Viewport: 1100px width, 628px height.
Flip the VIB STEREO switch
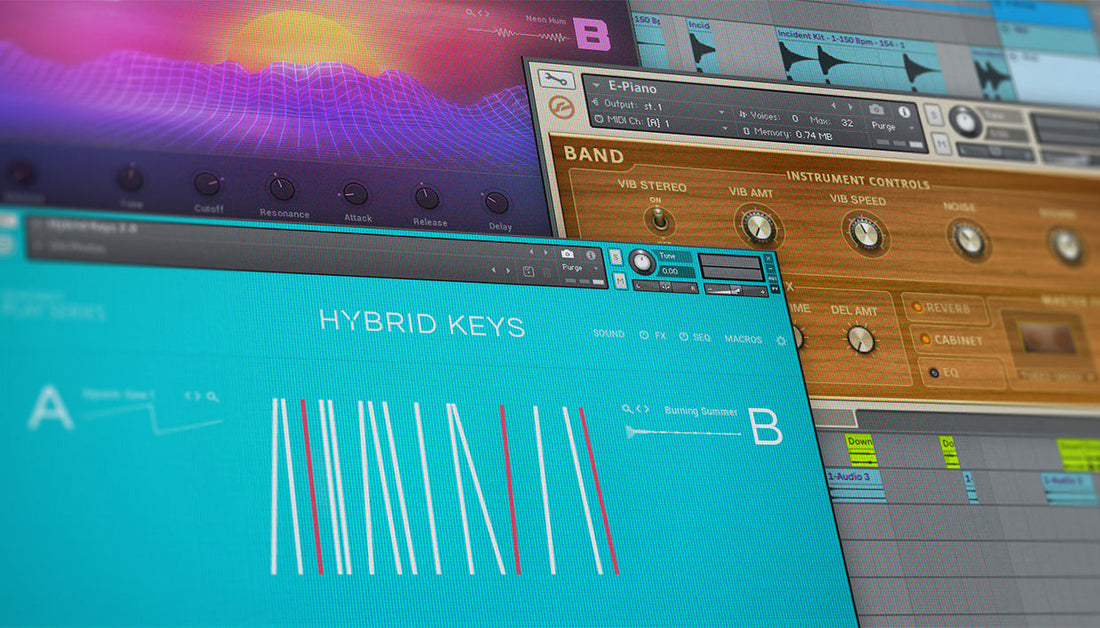(x=658, y=221)
